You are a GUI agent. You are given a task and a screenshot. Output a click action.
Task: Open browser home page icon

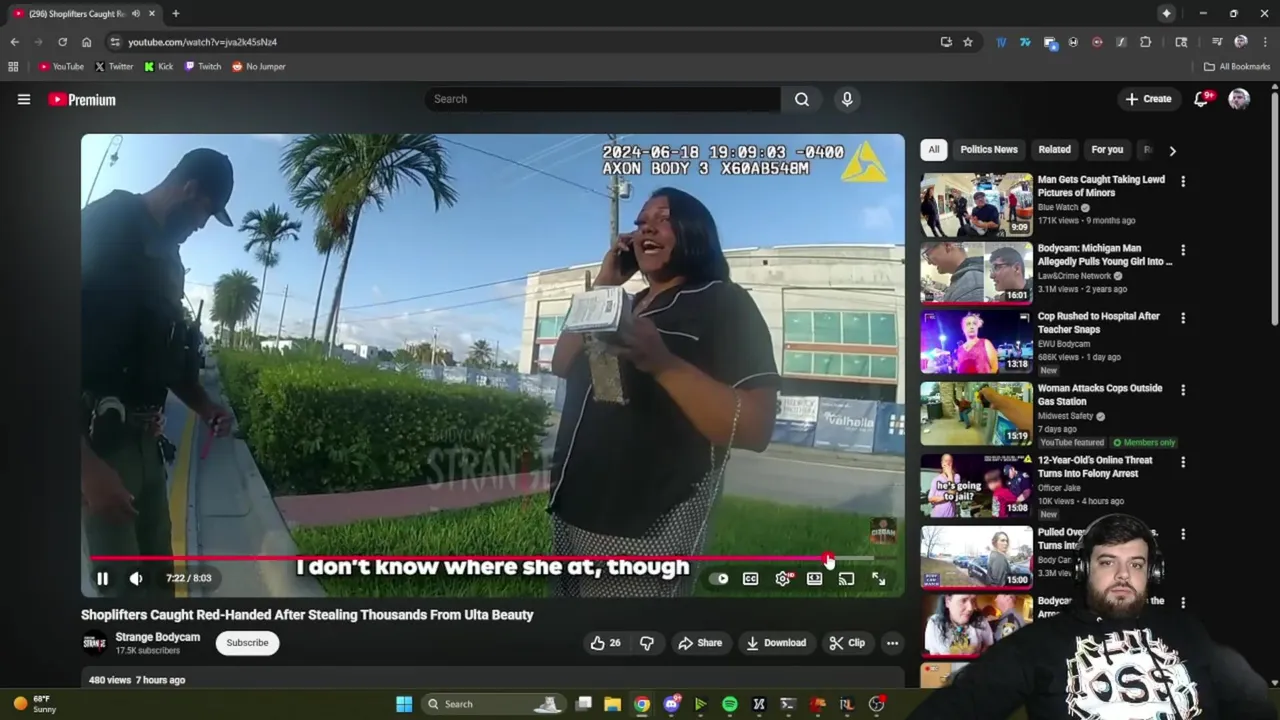(87, 42)
